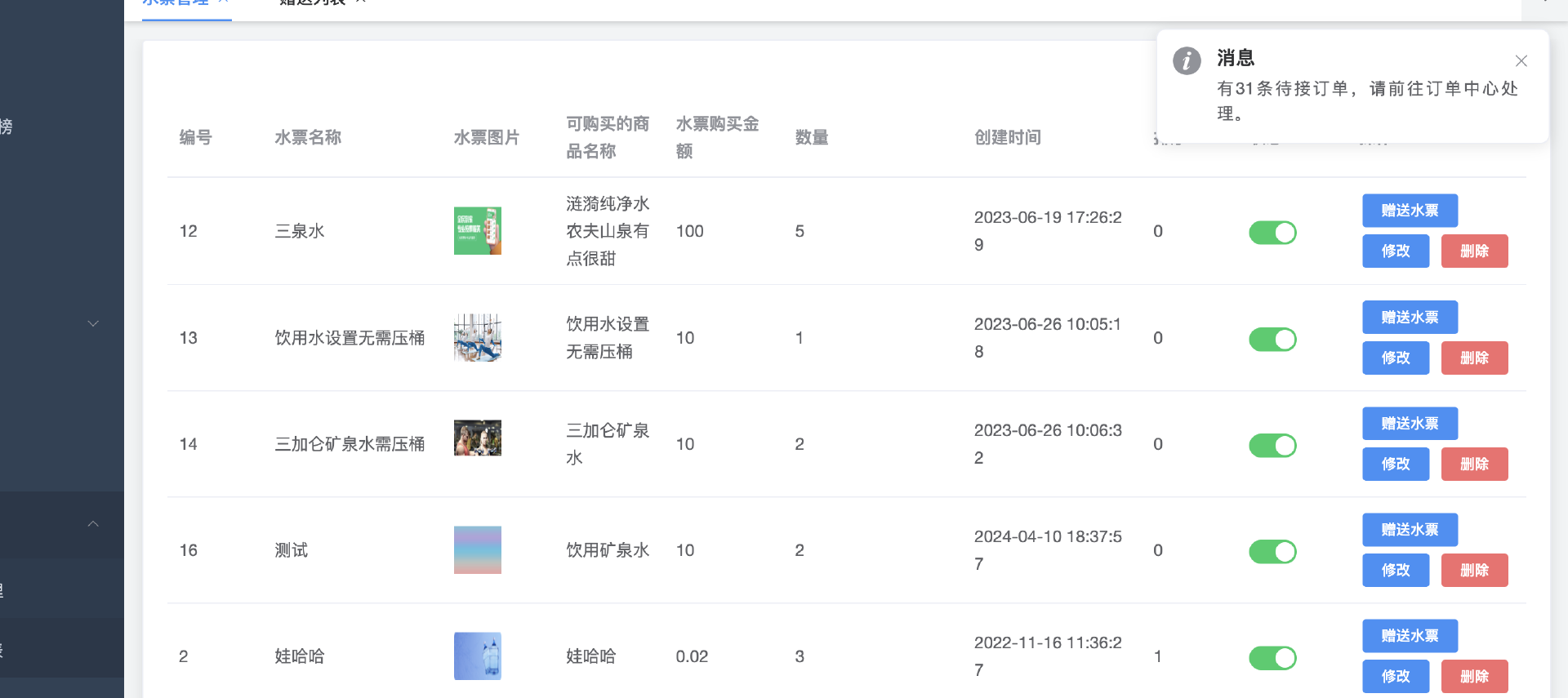1568x698 pixels.
Task: Open the 测试 ticket image thumbnail
Action: [478, 550]
